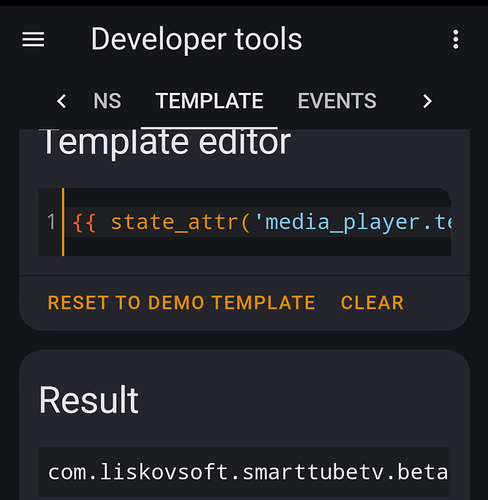Click the 'media_player.te string in code
488x500 pixels.
(x=352, y=222)
